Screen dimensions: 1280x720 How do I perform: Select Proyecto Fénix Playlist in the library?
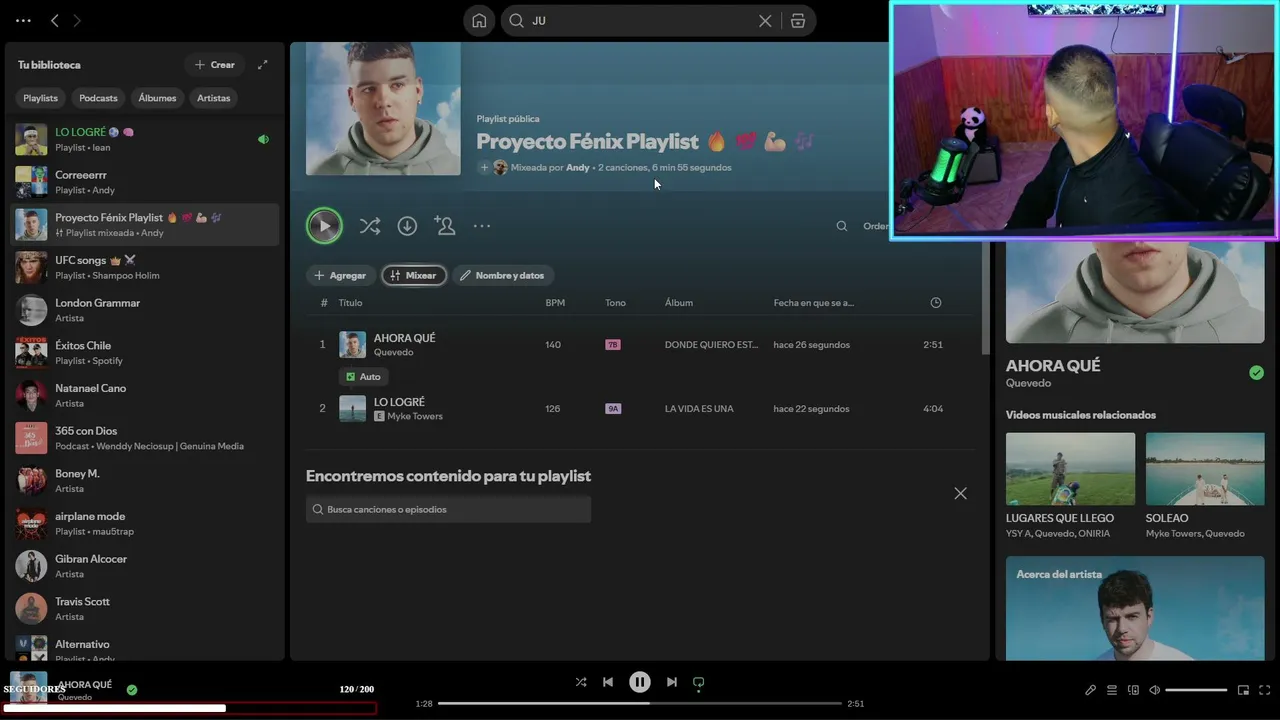pos(145,225)
